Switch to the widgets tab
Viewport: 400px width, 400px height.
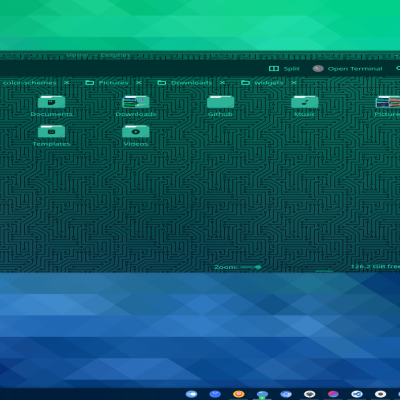262,83
